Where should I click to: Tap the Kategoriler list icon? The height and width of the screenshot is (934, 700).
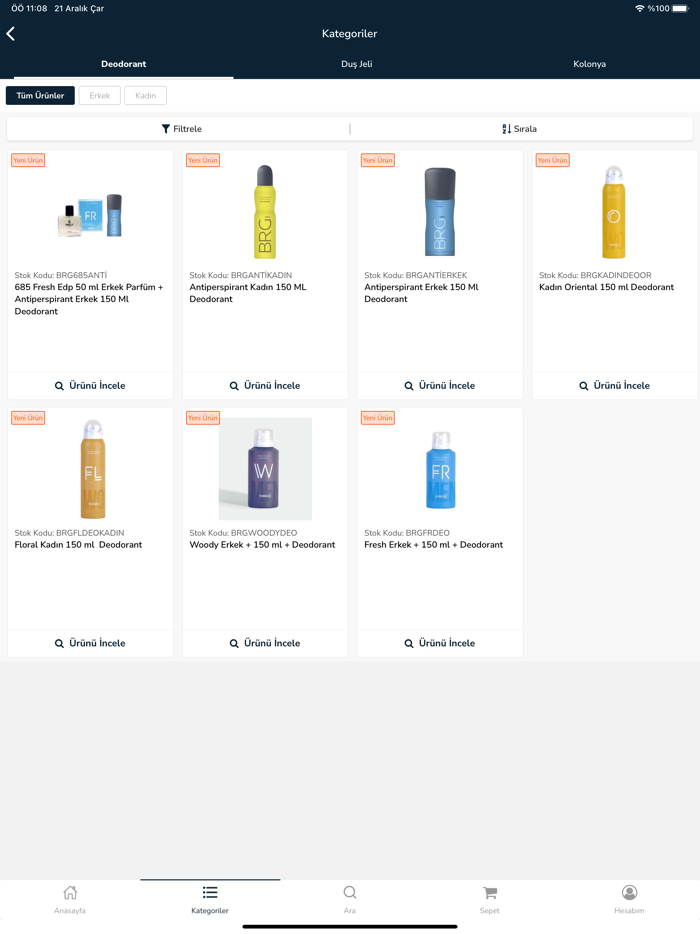[210, 893]
